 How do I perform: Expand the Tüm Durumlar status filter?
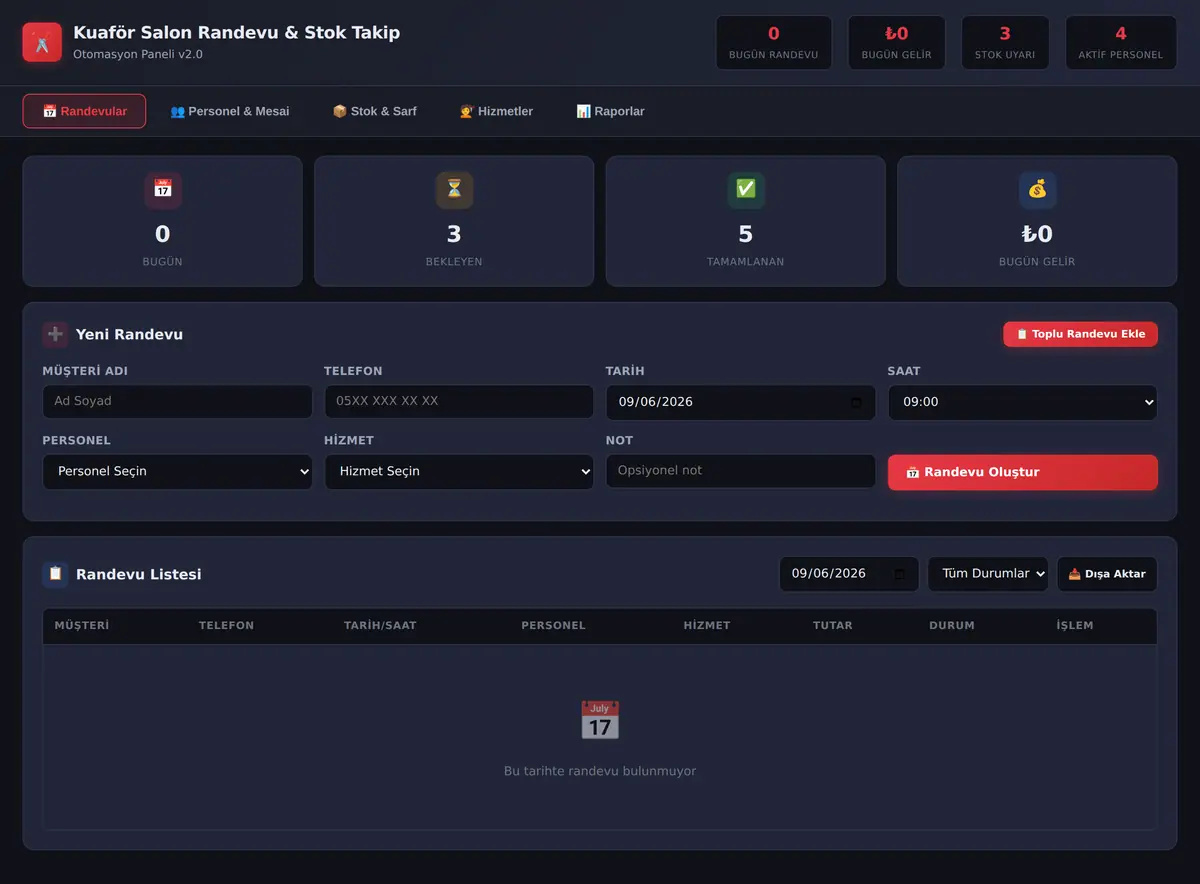pyautogui.click(x=988, y=574)
